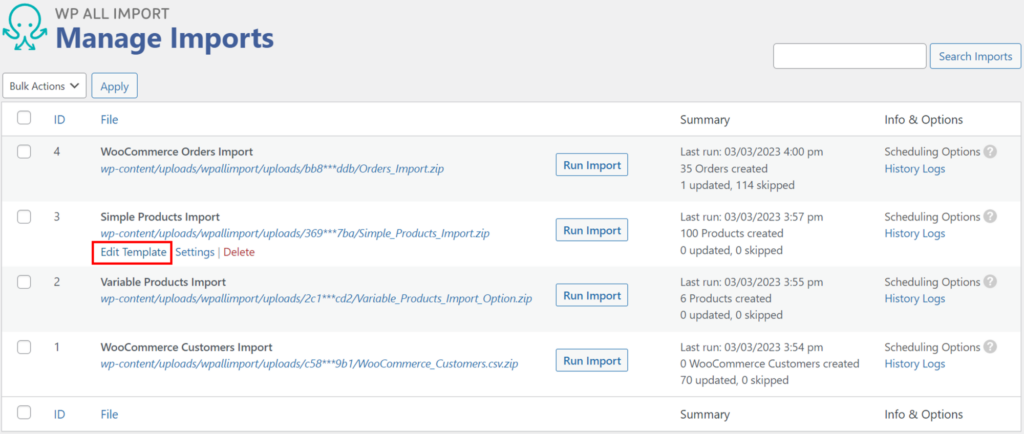This screenshot has height=434, width=1024.
Task: Check the box for WooCommerce Orders Import
Action: coord(24,152)
